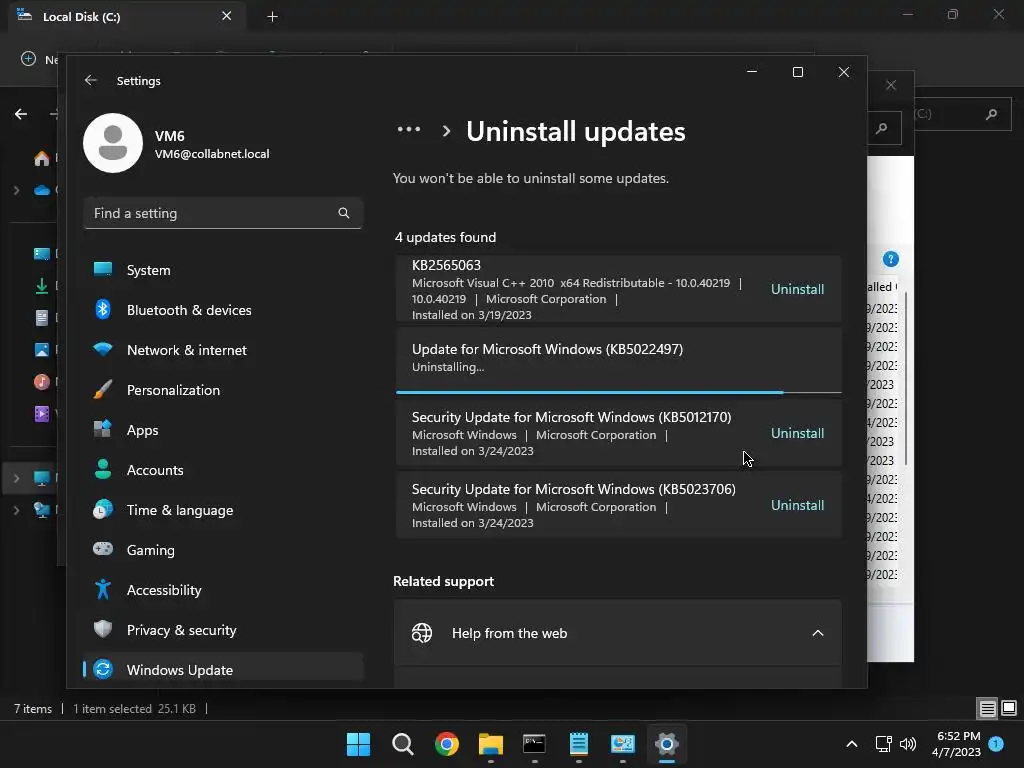1024x768 pixels.
Task: Click the Downloads icon in Explorer sidebar
Action: [42, 285]
